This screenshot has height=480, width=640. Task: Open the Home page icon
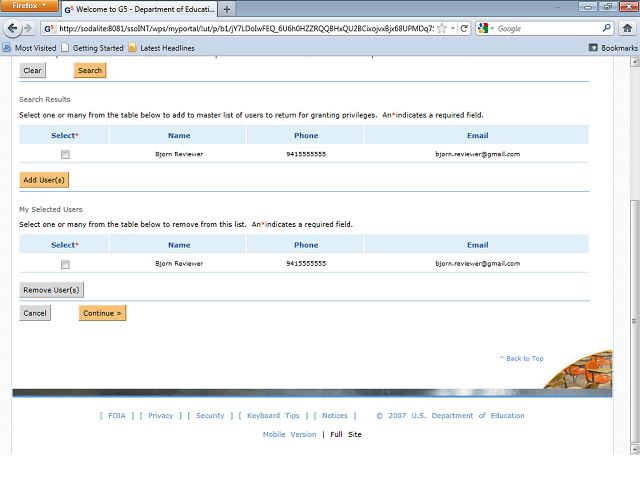pos(627,28)
